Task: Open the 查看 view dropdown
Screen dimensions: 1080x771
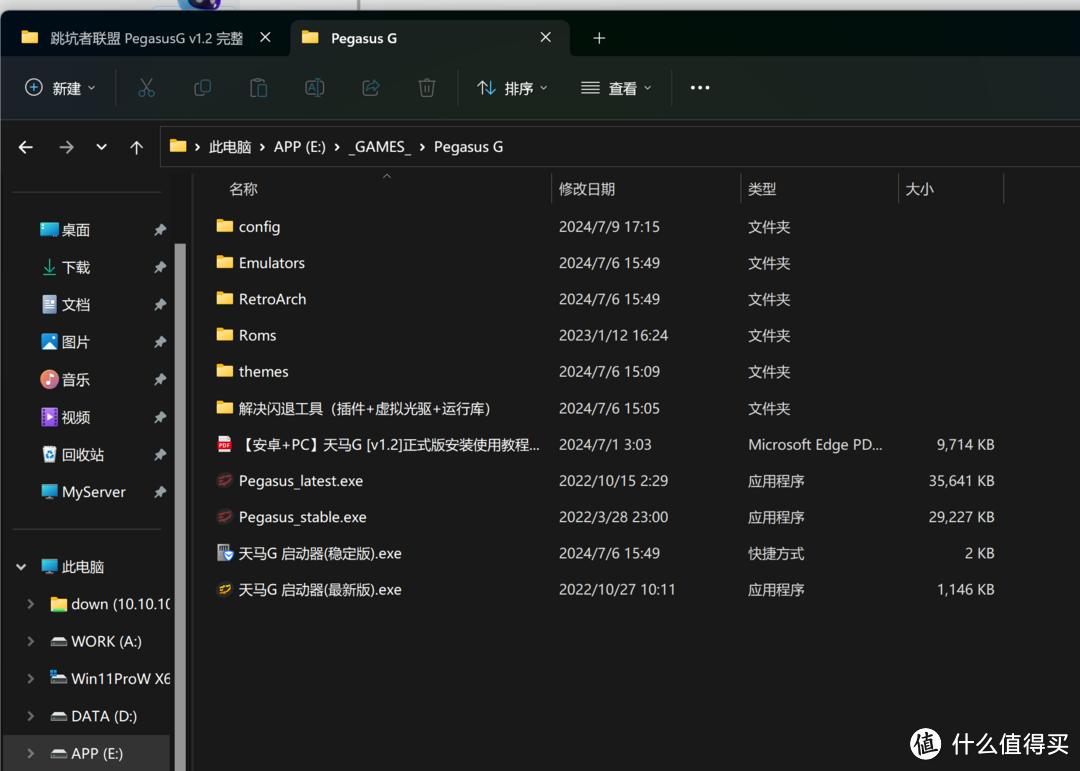Action: [616, 88]
